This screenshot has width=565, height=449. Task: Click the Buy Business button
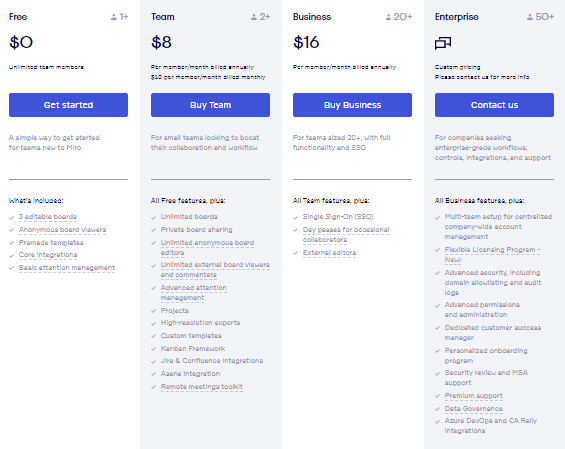[x=352, y=105]
